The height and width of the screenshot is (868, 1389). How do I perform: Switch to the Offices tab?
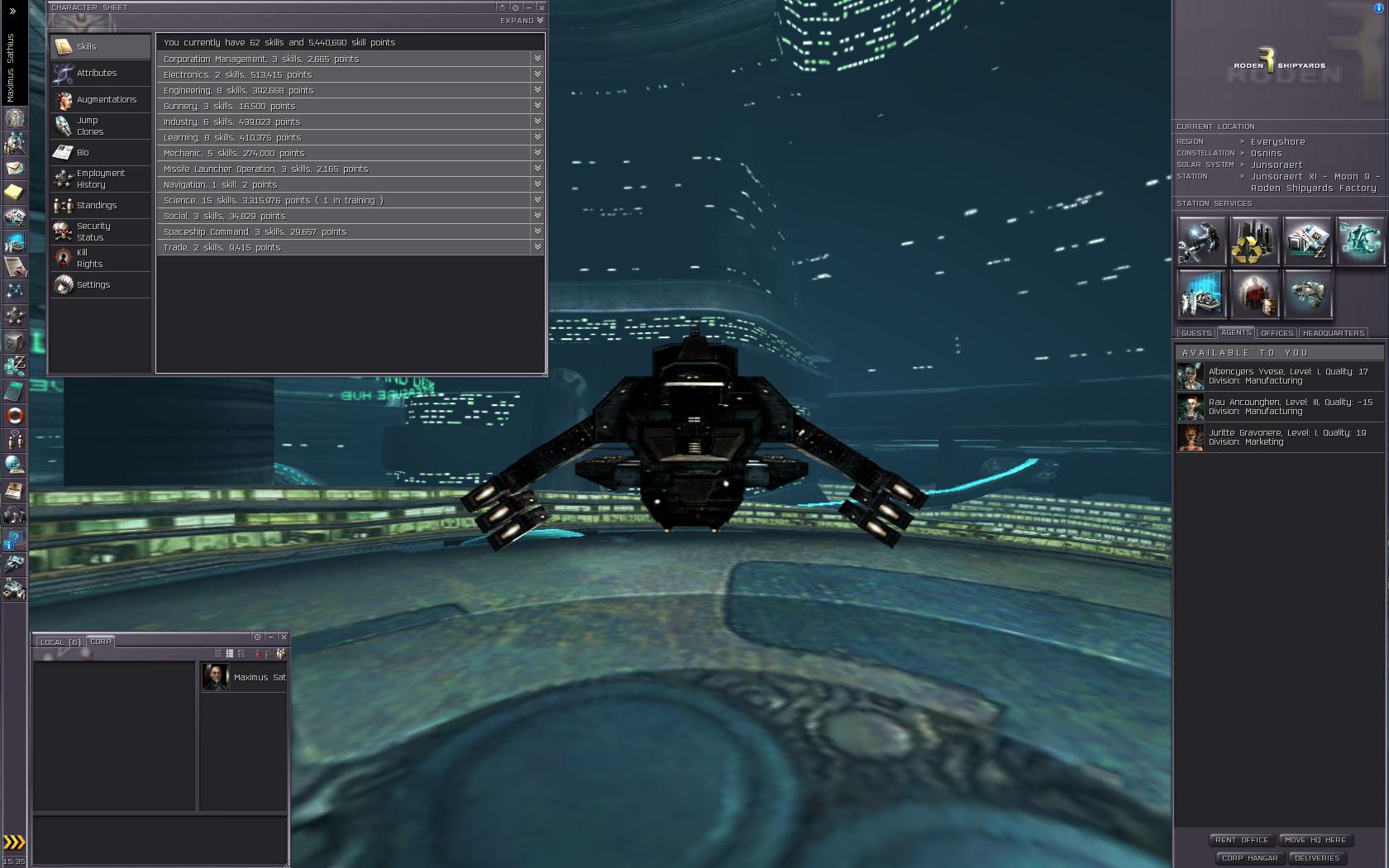(1277, 333)
